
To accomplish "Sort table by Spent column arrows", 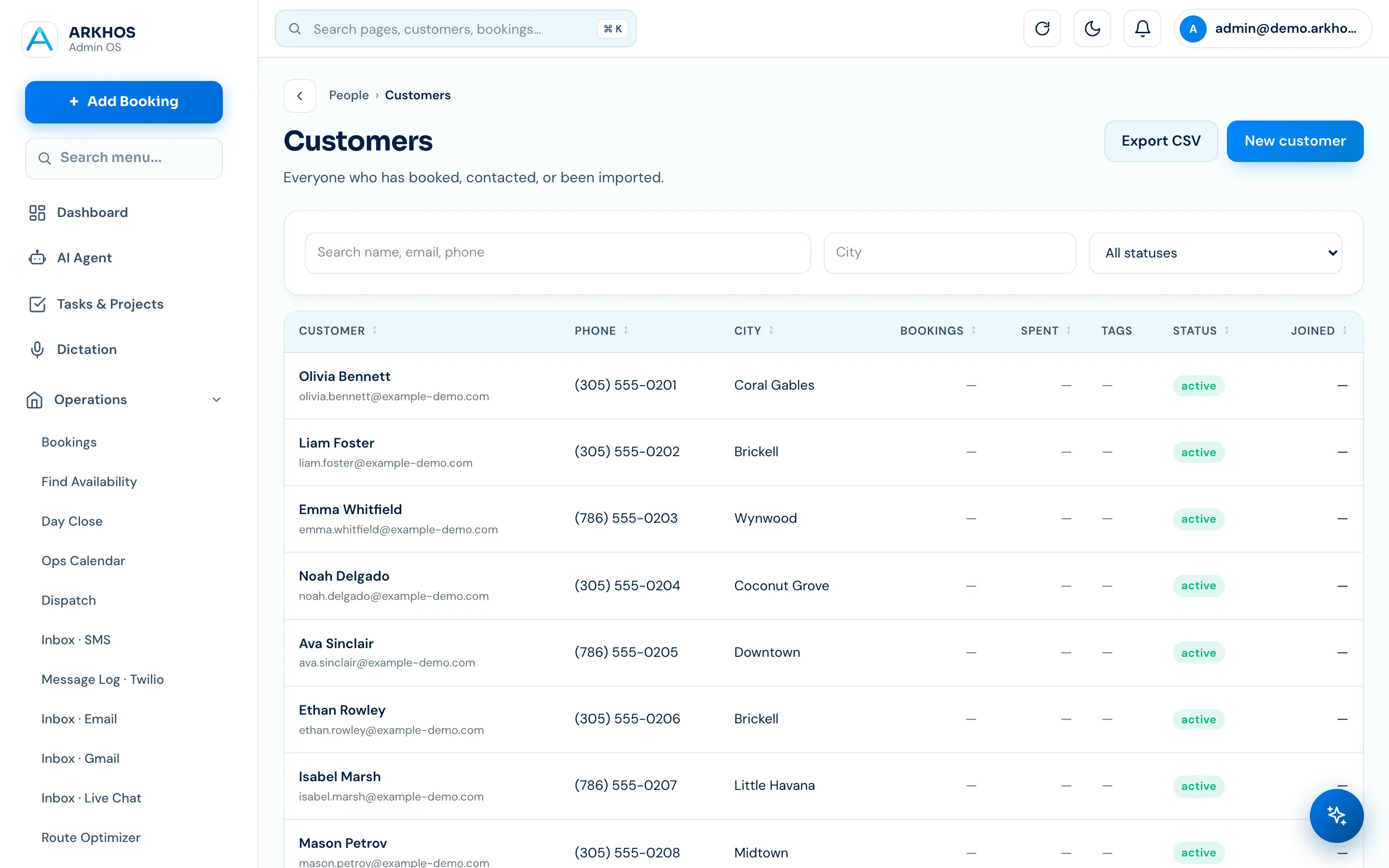I will [1069, 330].
